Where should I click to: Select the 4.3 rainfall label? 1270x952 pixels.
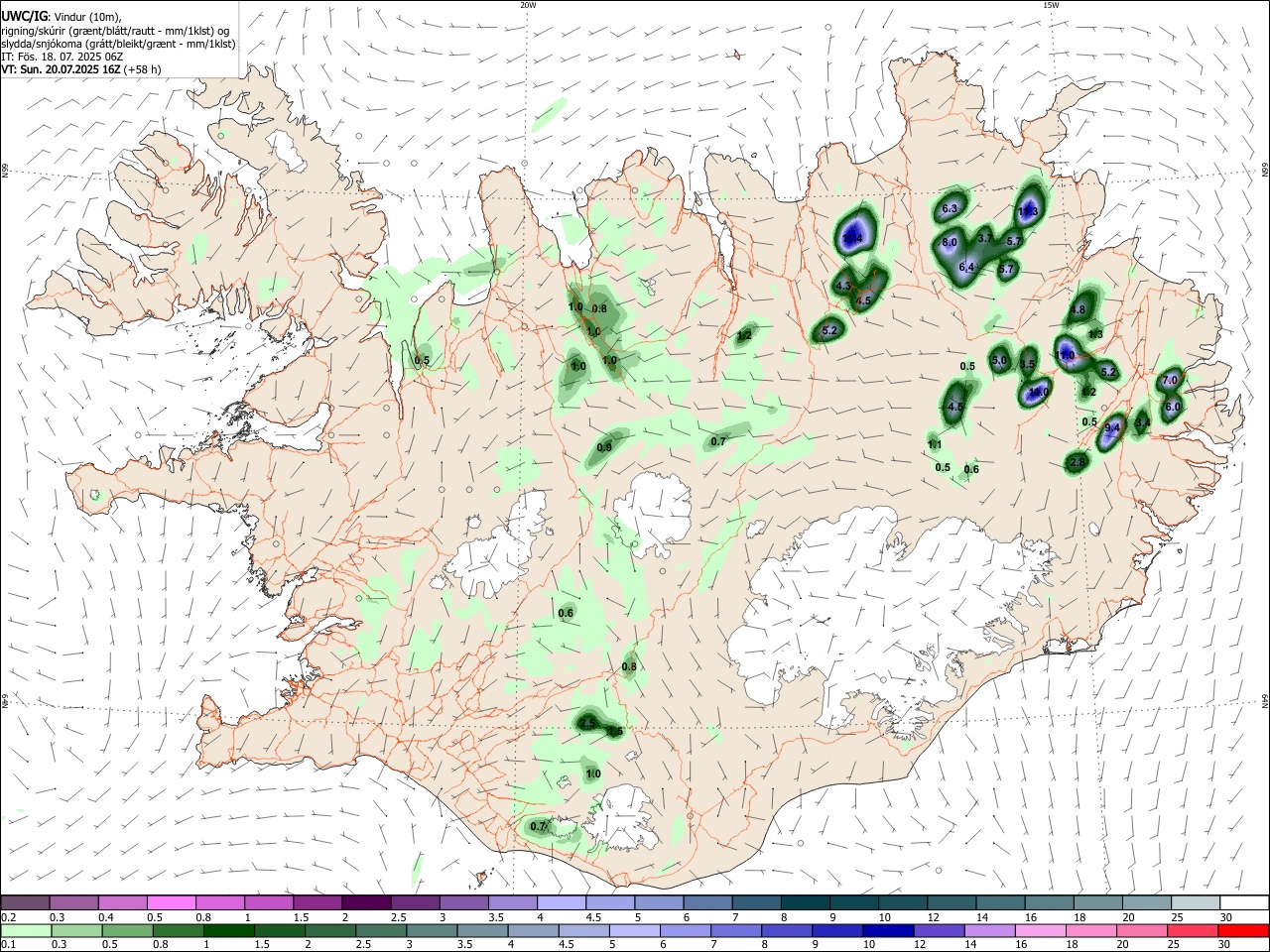click(844, 286)
